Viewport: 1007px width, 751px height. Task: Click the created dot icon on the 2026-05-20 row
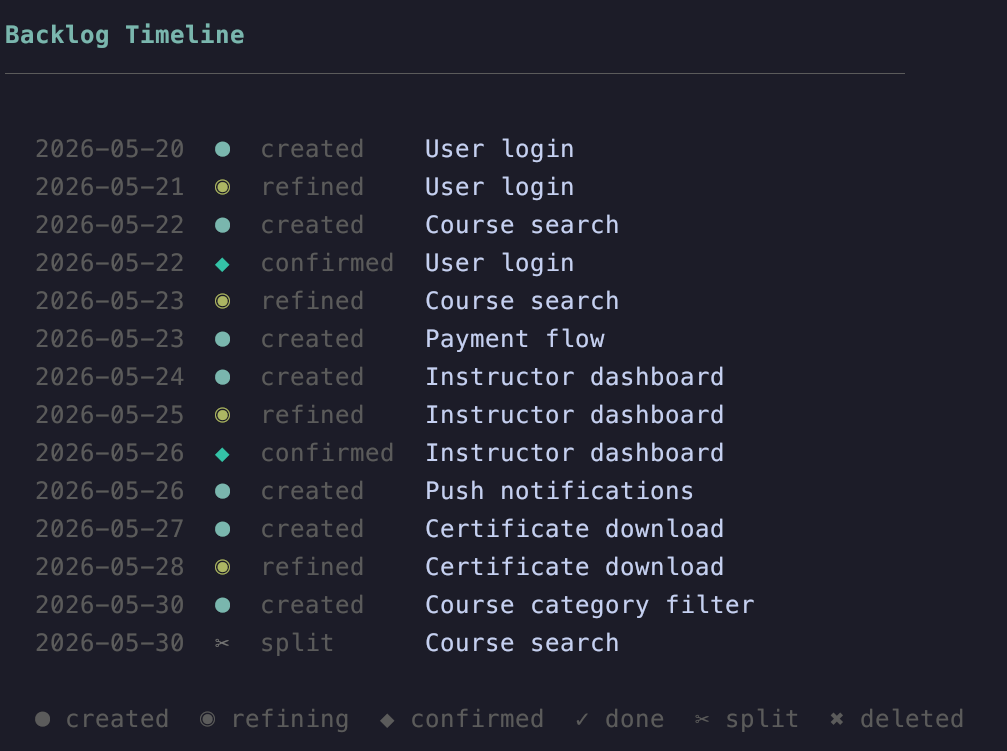(x=222, y=149)
